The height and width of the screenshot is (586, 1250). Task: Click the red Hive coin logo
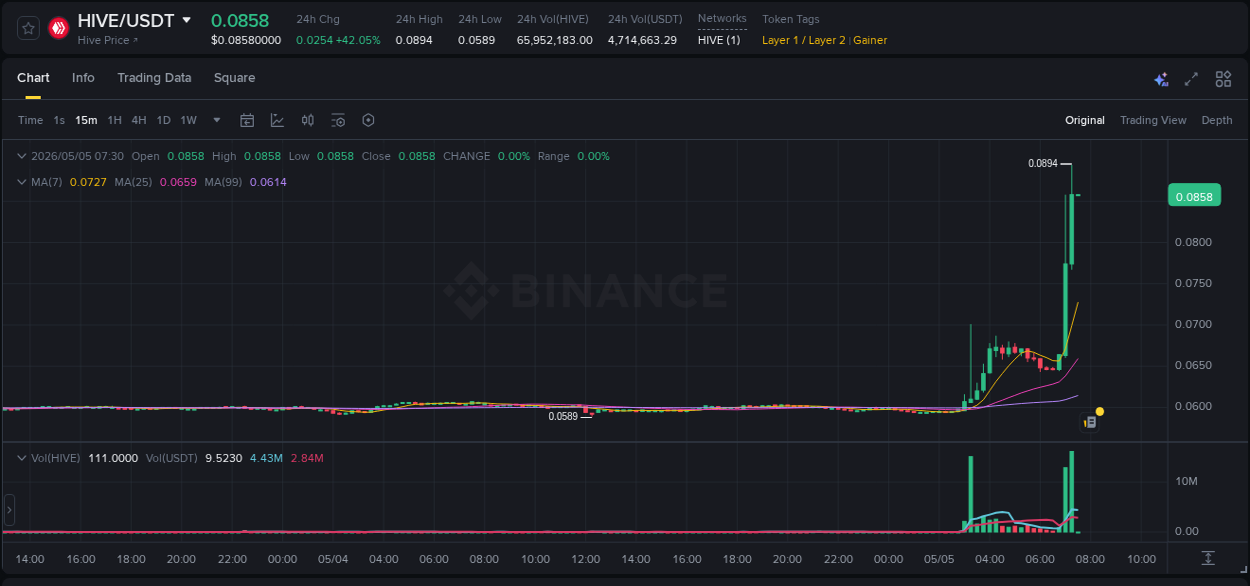pos(58,28)
